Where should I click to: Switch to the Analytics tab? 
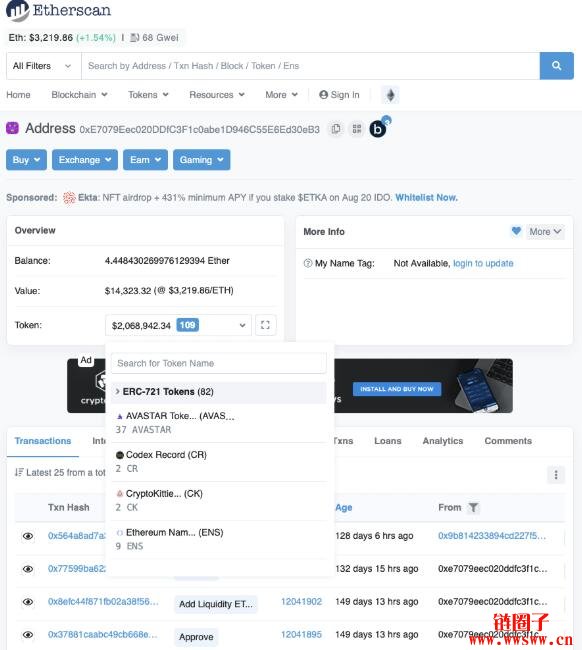pyautogui.click(x=443, y=441)
